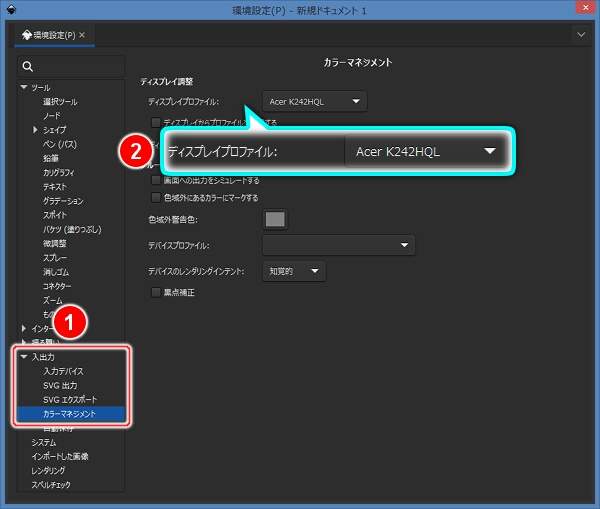Collapse the ツール tree section
Screen dimensions: 600x509
pyautogui.click(x=23, y=88)
